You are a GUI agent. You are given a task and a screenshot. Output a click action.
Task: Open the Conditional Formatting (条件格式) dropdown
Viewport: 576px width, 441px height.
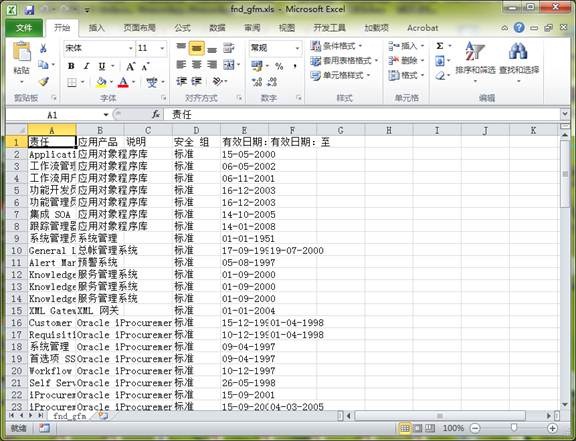[336, 46]
